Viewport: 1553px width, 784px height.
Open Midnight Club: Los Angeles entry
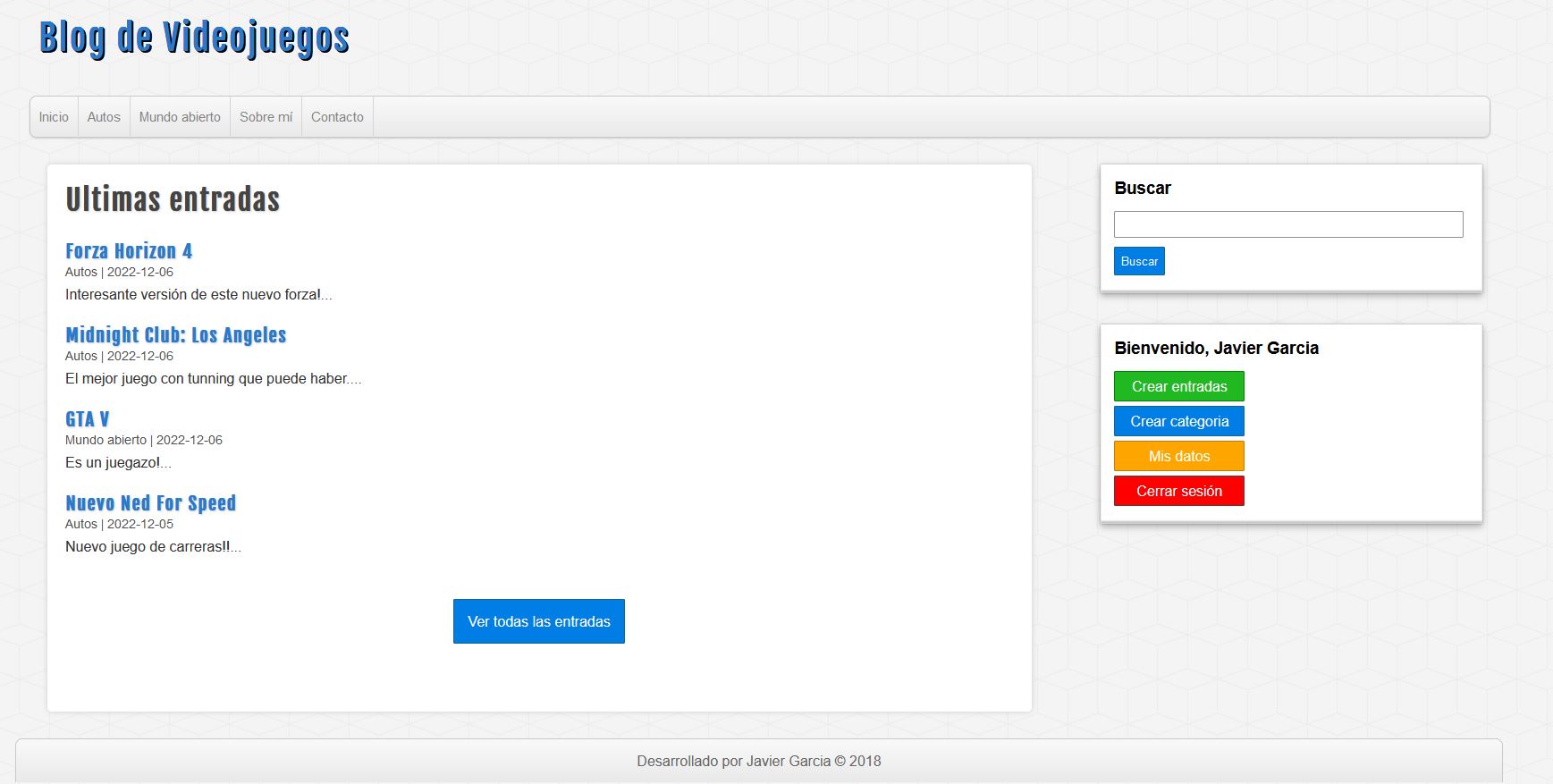tap(175, 335)
